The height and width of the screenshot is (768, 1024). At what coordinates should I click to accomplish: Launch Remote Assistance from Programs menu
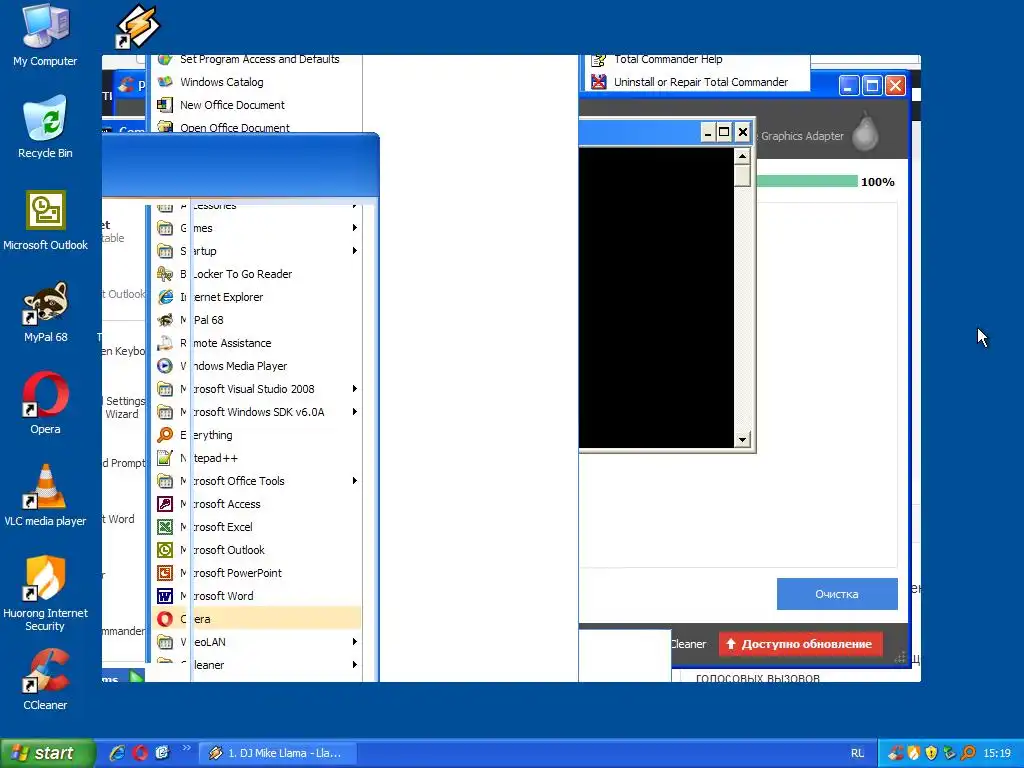(257, 343)
